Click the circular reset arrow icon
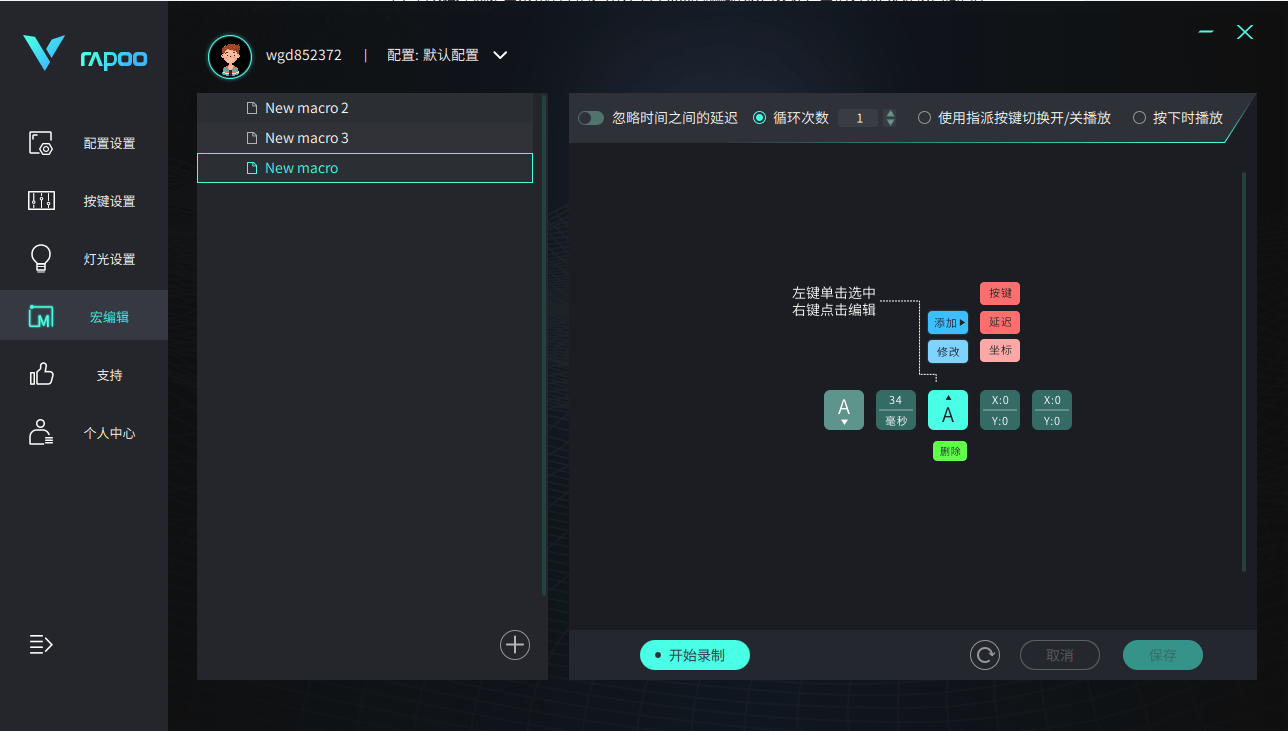1288x731 pixels. (x=985, y=655)
